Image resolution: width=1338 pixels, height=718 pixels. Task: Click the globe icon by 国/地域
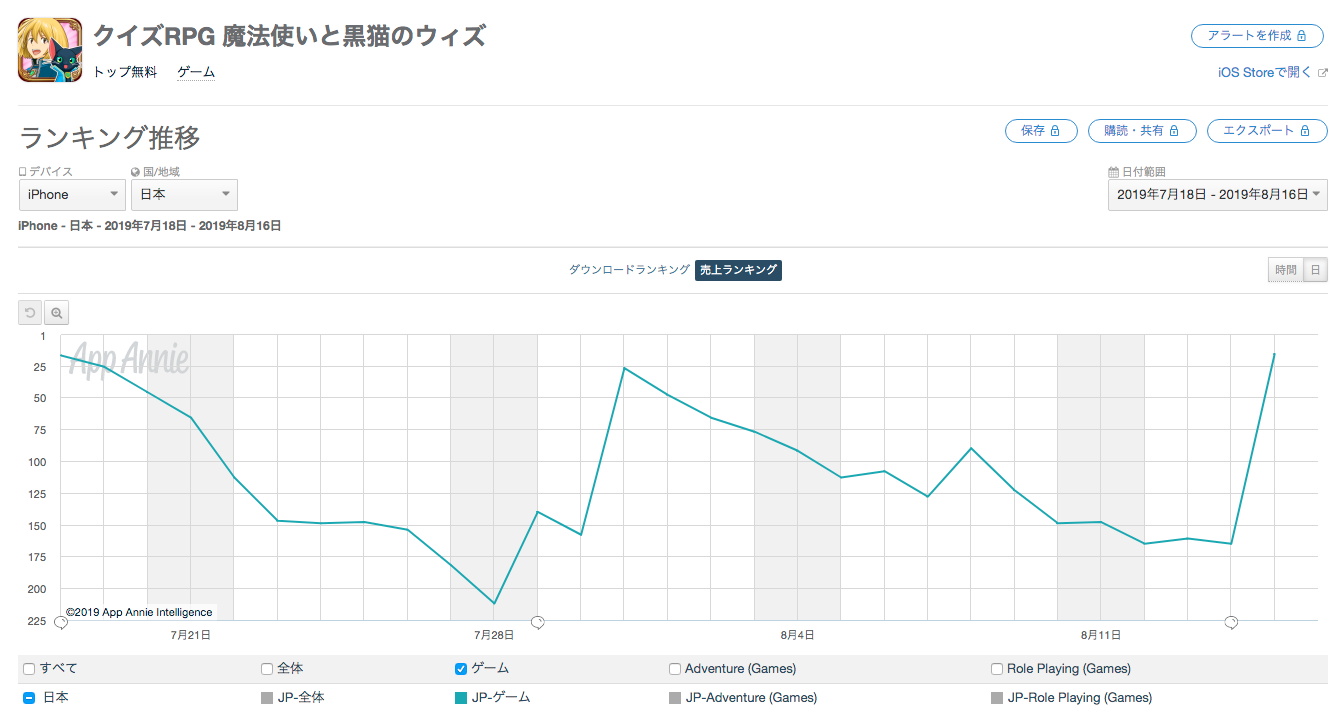[135, 172]
